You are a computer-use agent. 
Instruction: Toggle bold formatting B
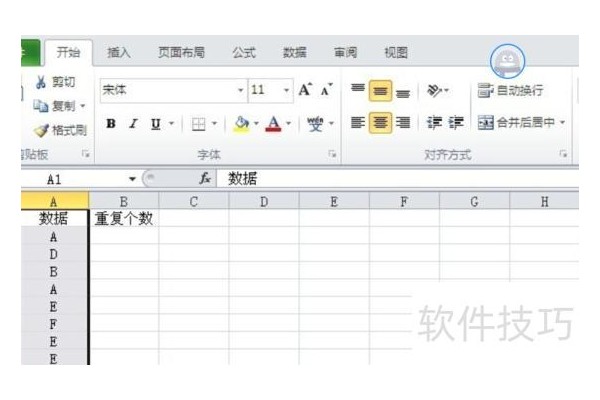pos(111,124)
